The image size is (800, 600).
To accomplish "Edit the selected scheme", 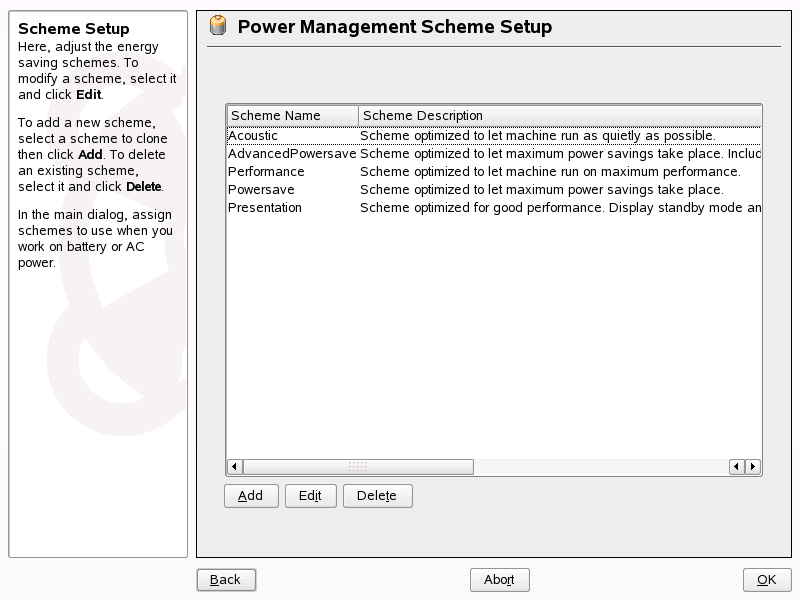I will [x=310, y=496].
